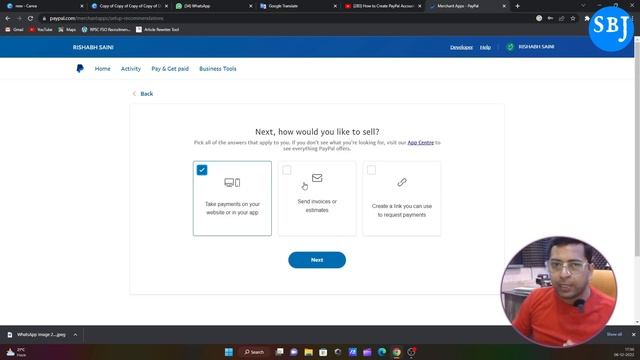Viewport: 640px width, 360px height.
Task: Click the link icon on the payment link card
Action: [x=402, y=182]
